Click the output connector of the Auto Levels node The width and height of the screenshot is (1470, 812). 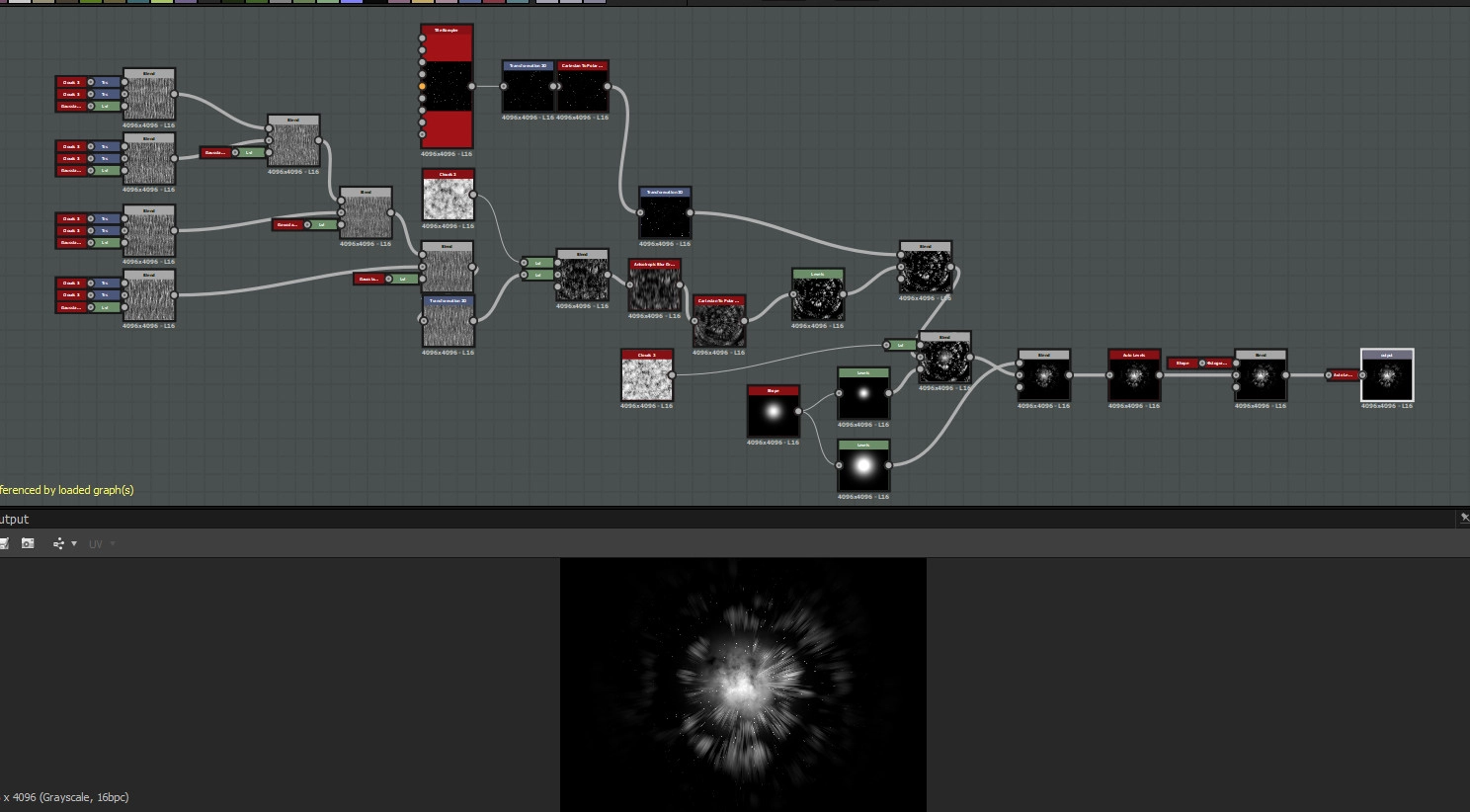[x=1160, y=375]
